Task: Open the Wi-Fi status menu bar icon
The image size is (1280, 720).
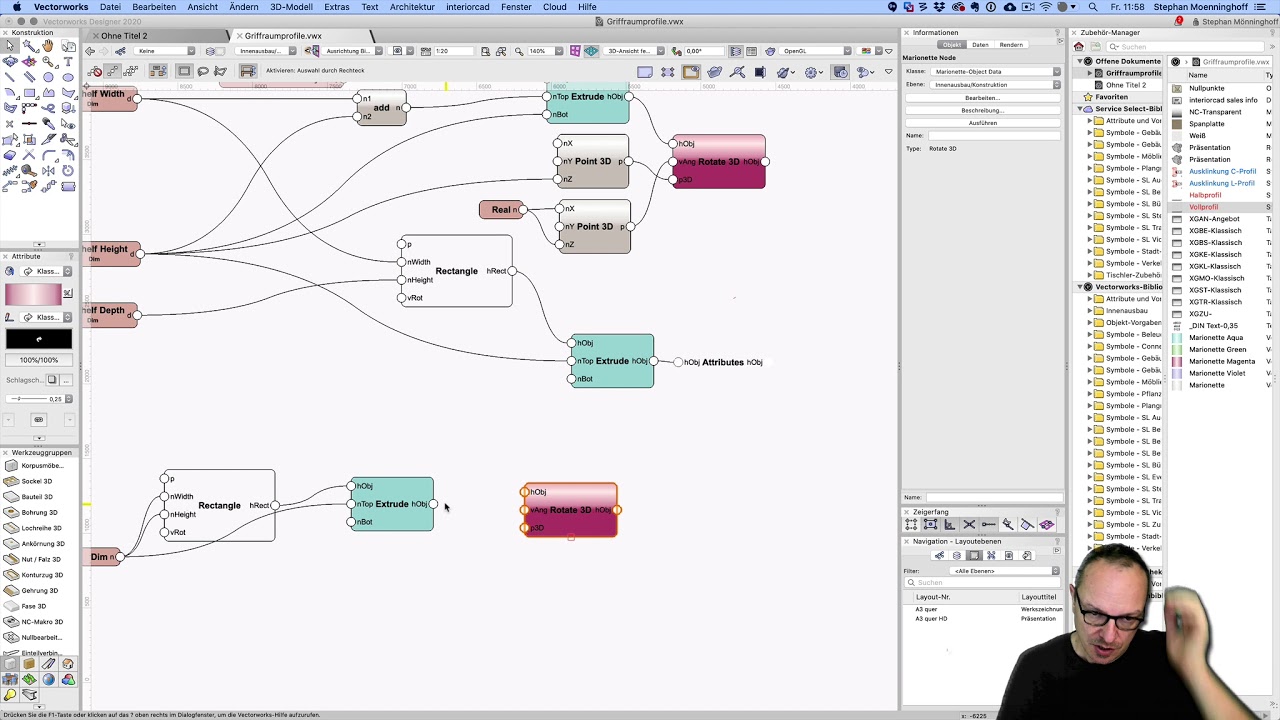Action: coord(1046,7)
